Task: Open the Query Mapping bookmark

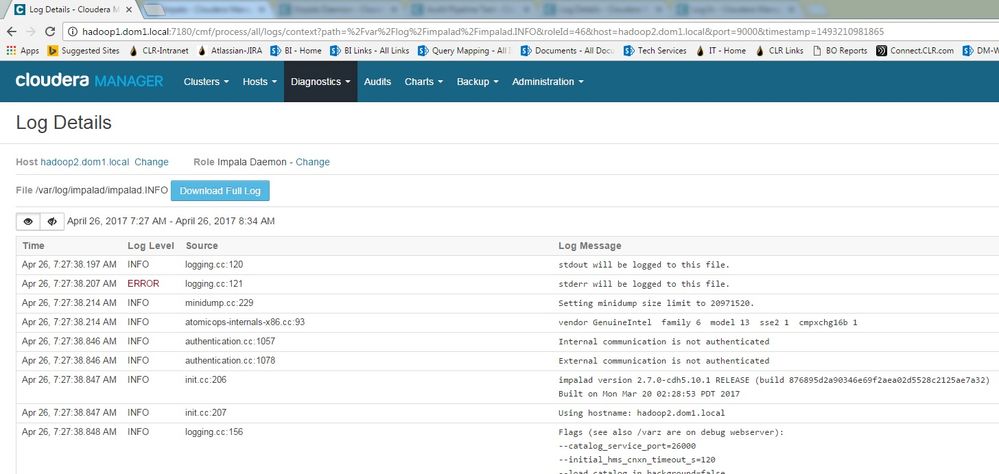Action: (464, 50)
